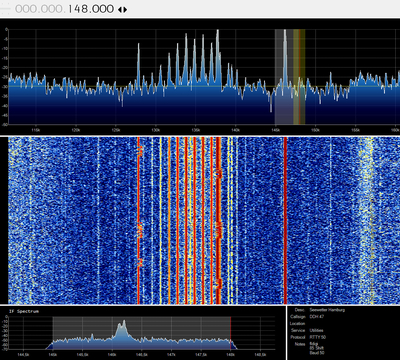This screenshot has width=400, height=360.
Task: Click the left arrow beside the frequency display
Action: pos(120,10)
